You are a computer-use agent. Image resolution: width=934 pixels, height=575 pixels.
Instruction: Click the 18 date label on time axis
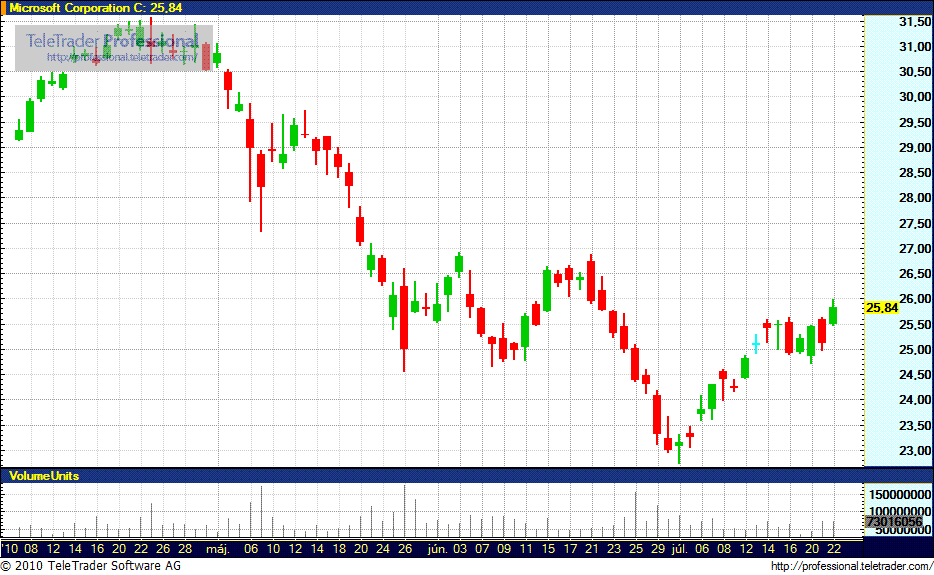[339, 549]
